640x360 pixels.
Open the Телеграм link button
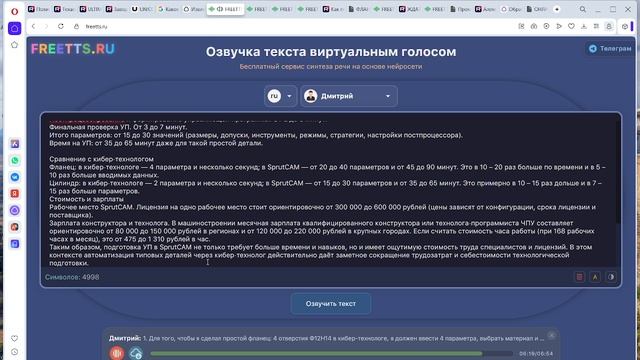[610, 48]
